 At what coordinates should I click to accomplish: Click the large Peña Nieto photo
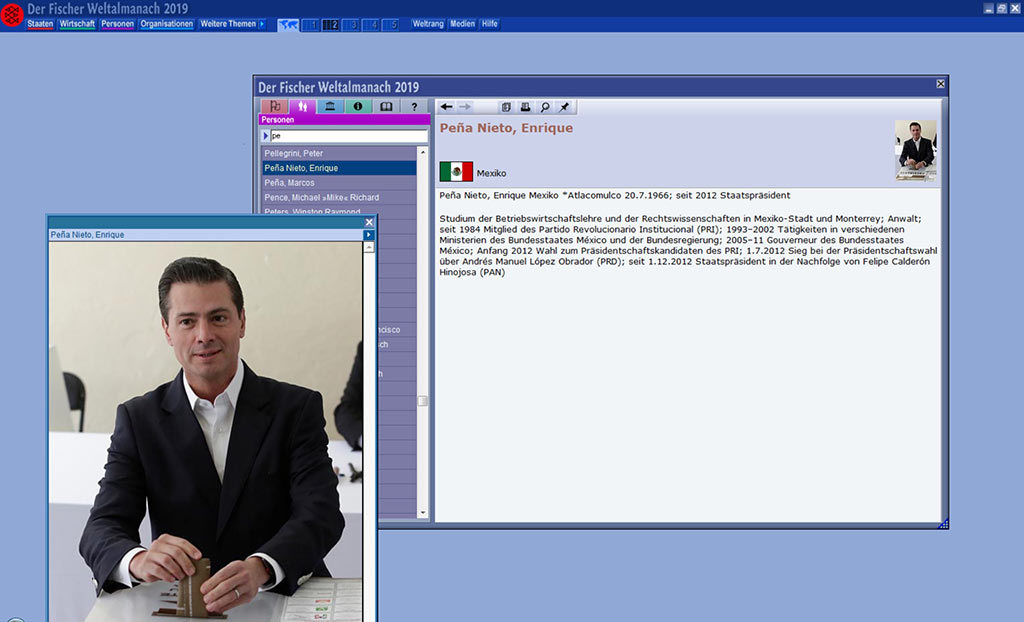pyautogui.click(x=206, y=431)
